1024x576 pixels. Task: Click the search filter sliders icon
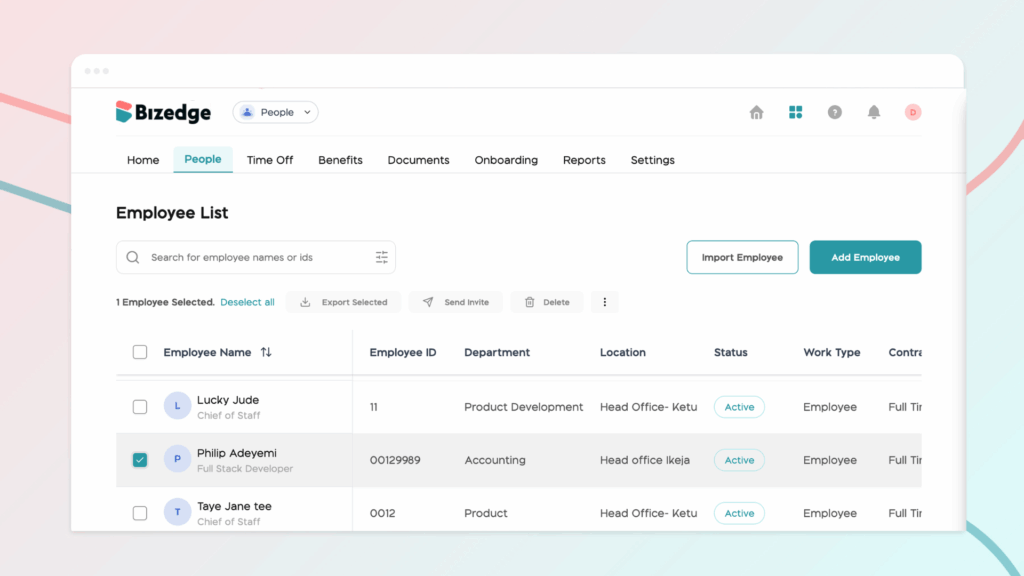coord(381,258)
